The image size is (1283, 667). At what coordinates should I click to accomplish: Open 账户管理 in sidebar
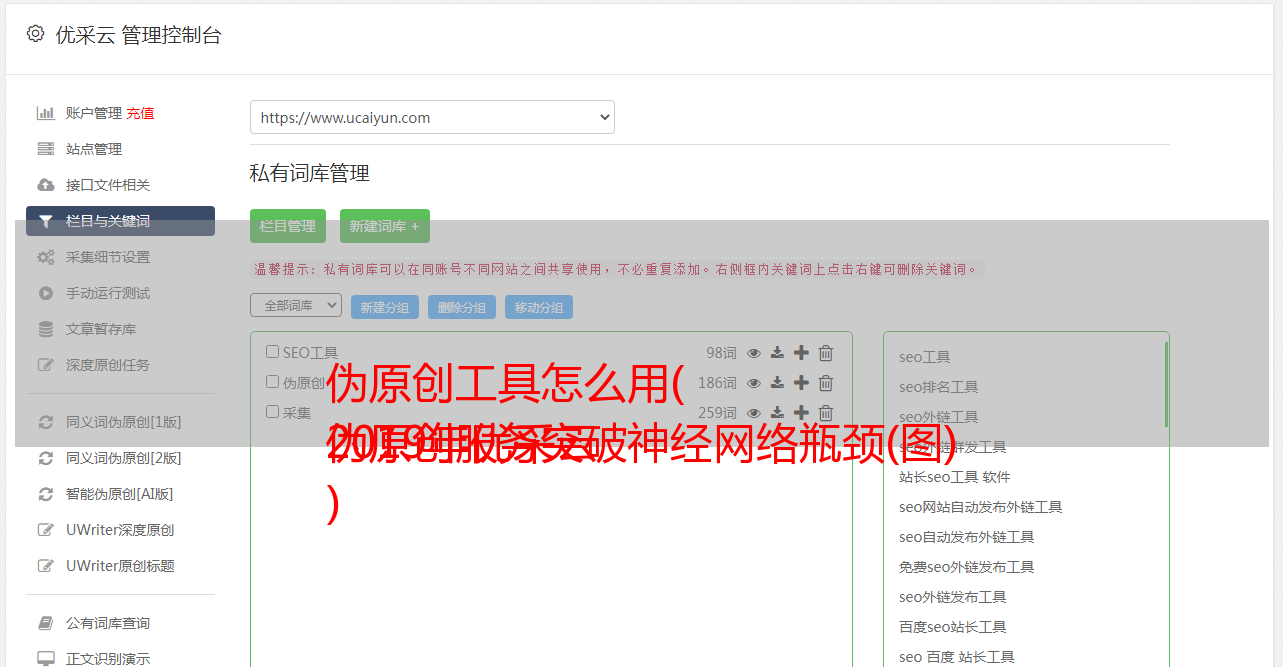coord(94,113)
